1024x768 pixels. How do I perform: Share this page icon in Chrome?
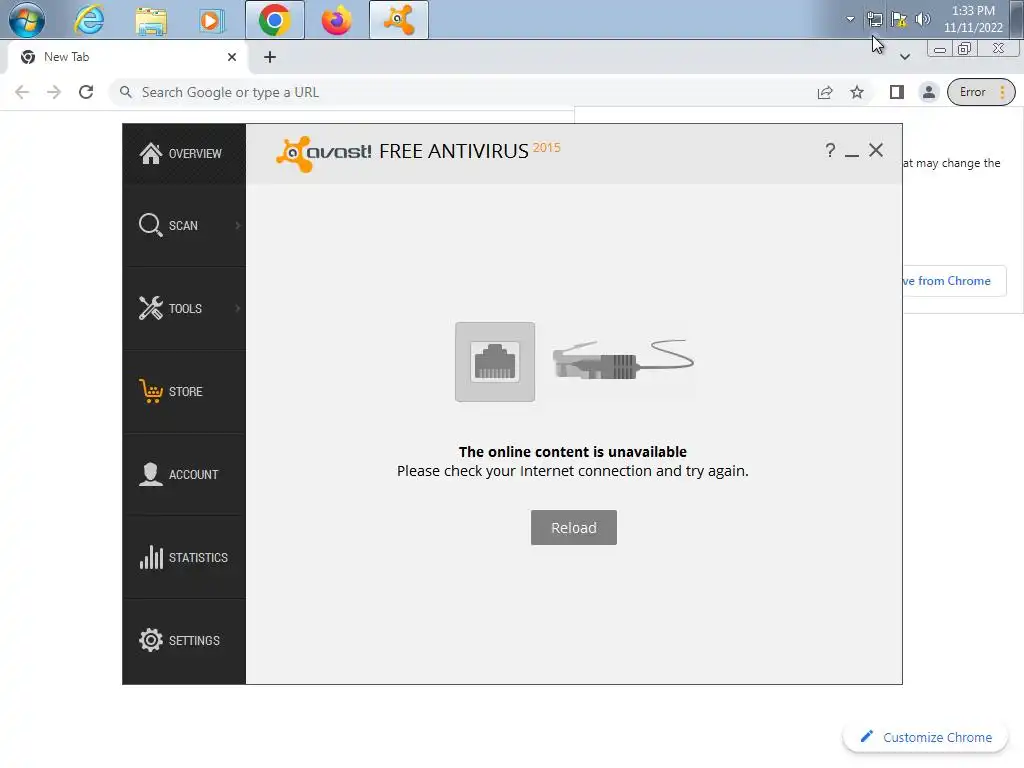825,92
